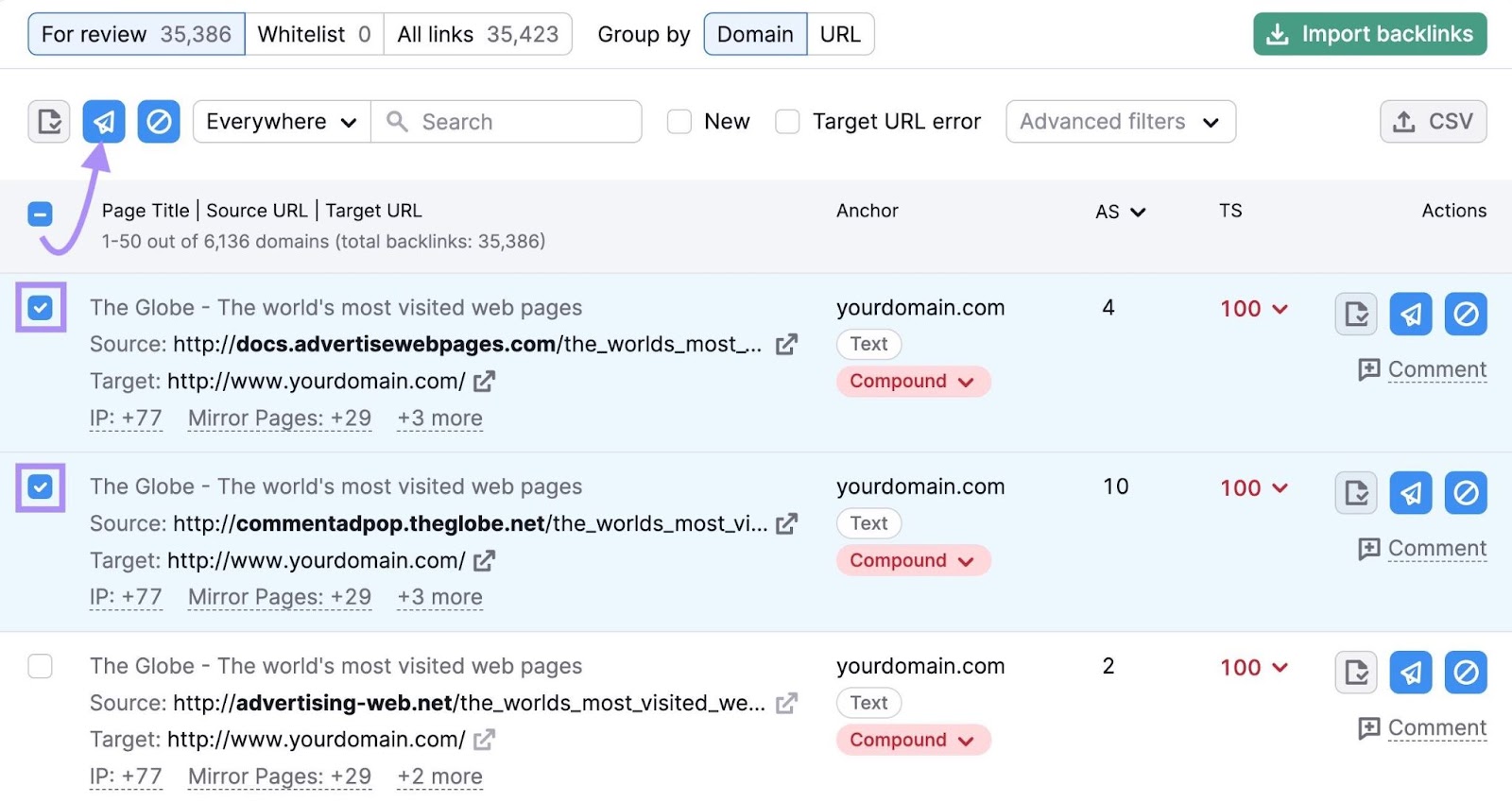Click the bulk remove (paper plane) toolbar icon
This screenshot has height=802, width=1512.
(104, 122)
